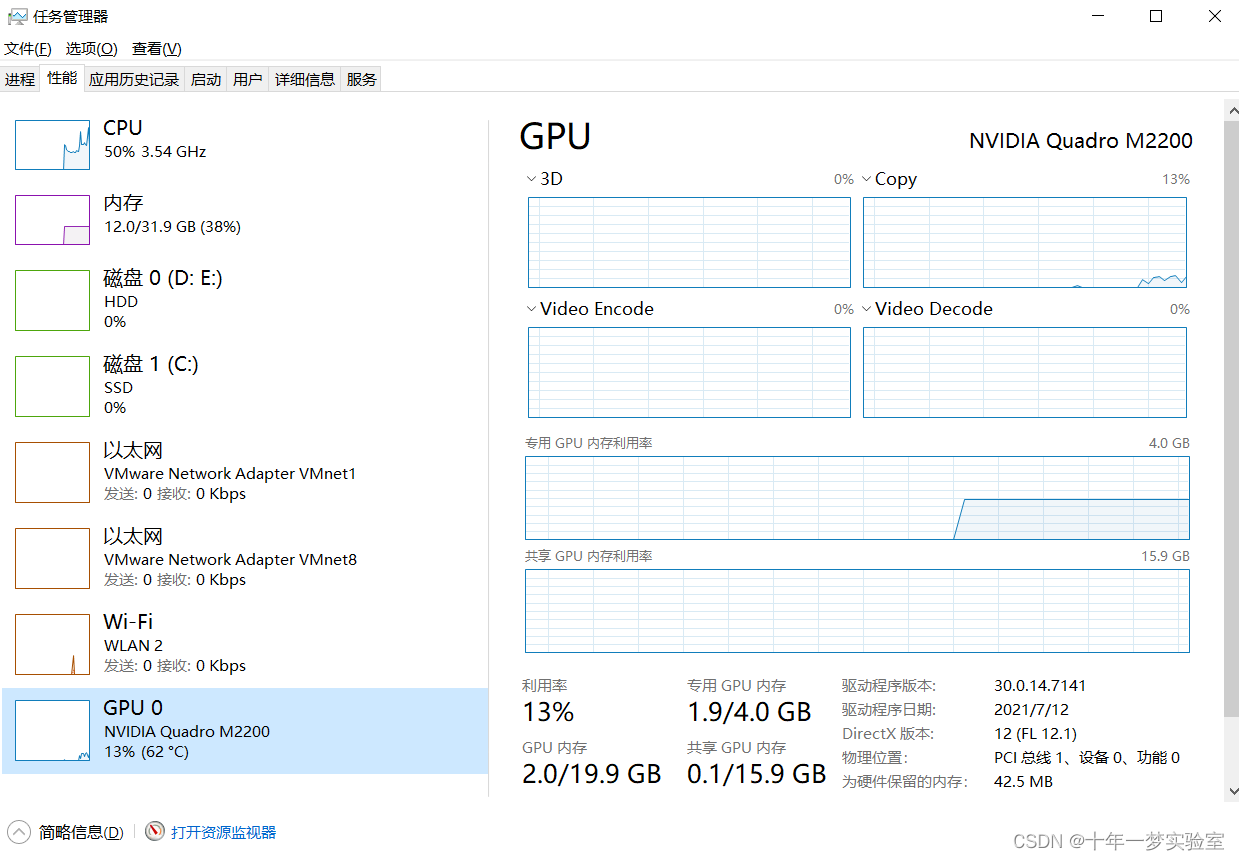
Task: Select the GPU 0 graph thumbnail
Action: (x=52, y=731)
